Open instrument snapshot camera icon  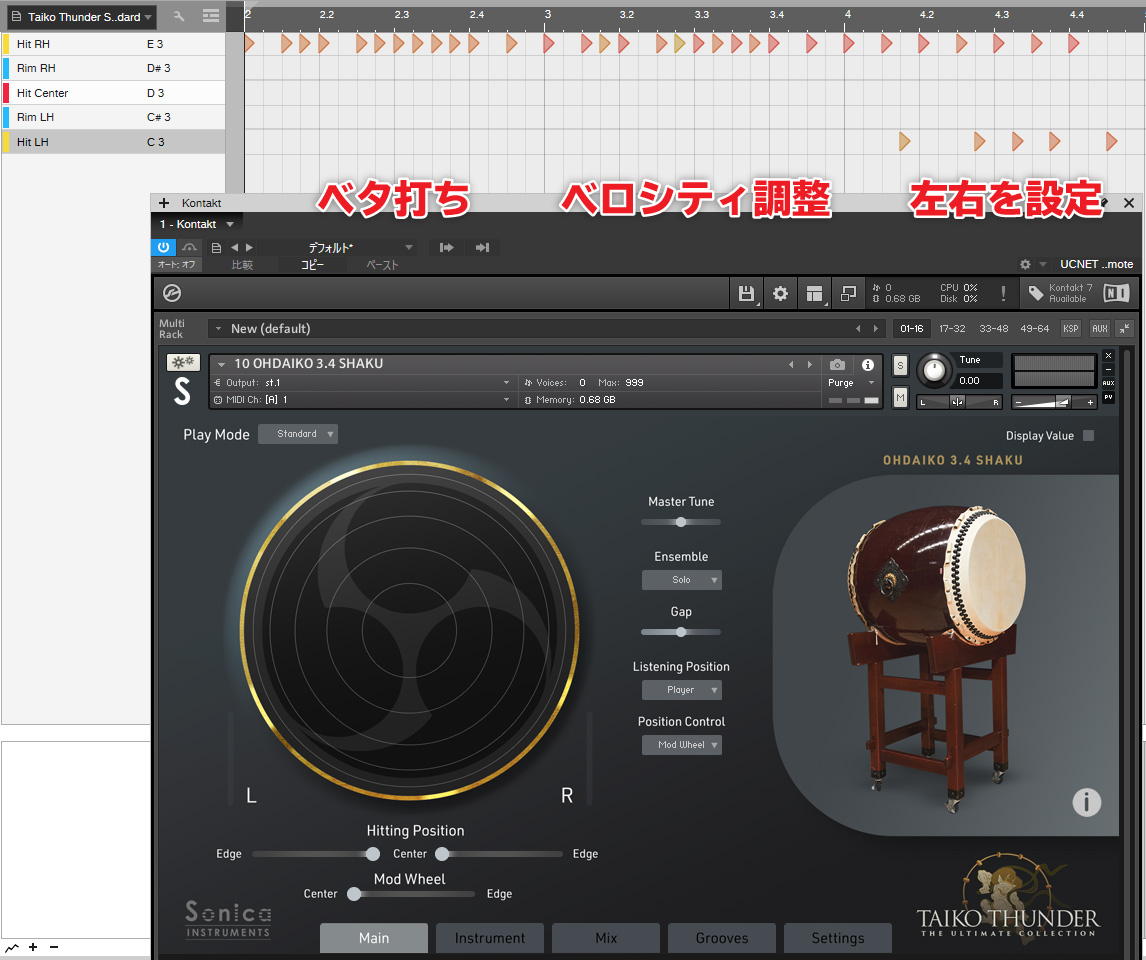click(x=838, y=364)
